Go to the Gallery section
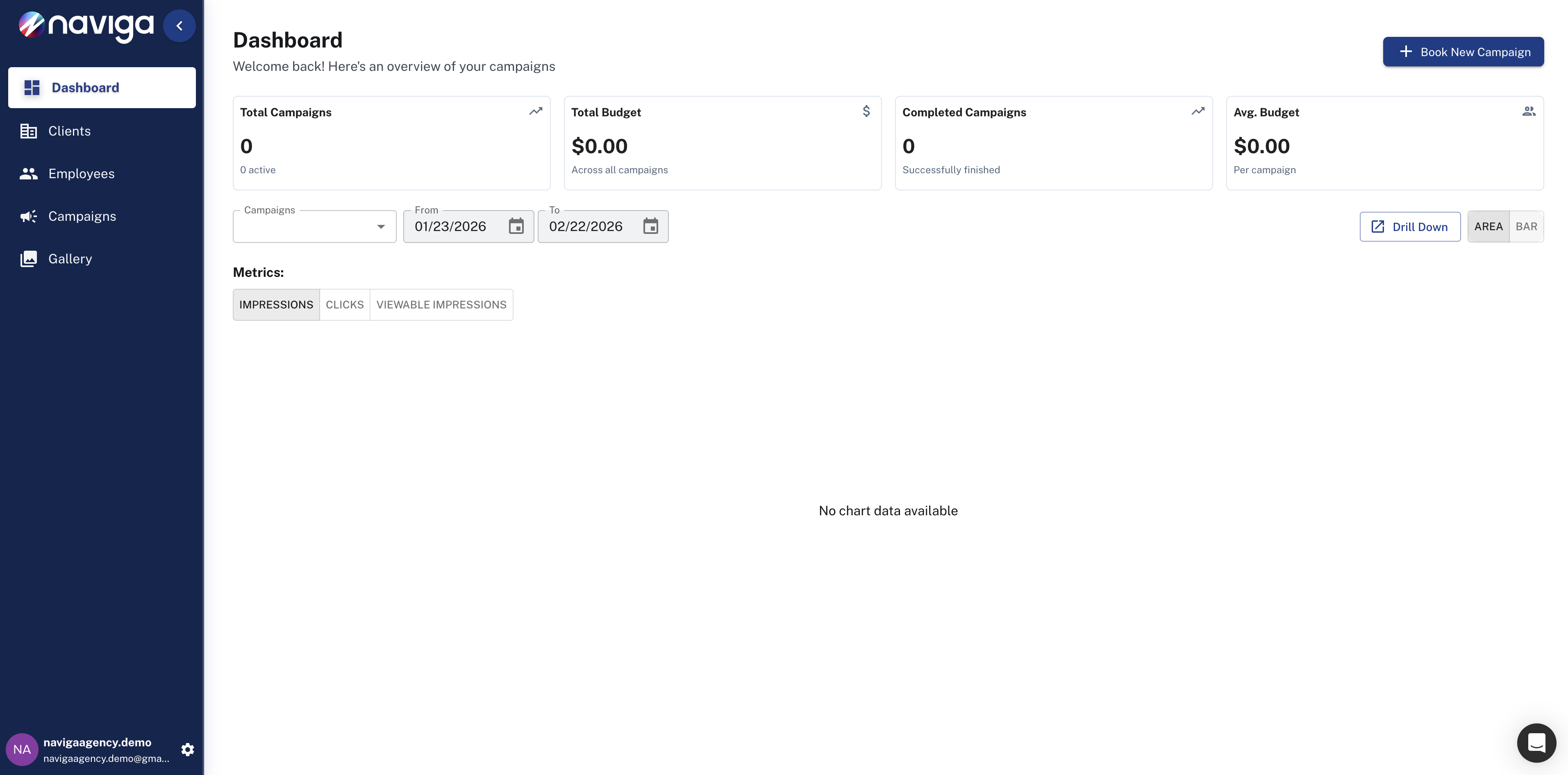The image size is (1568, 775). tap(70, 258)
